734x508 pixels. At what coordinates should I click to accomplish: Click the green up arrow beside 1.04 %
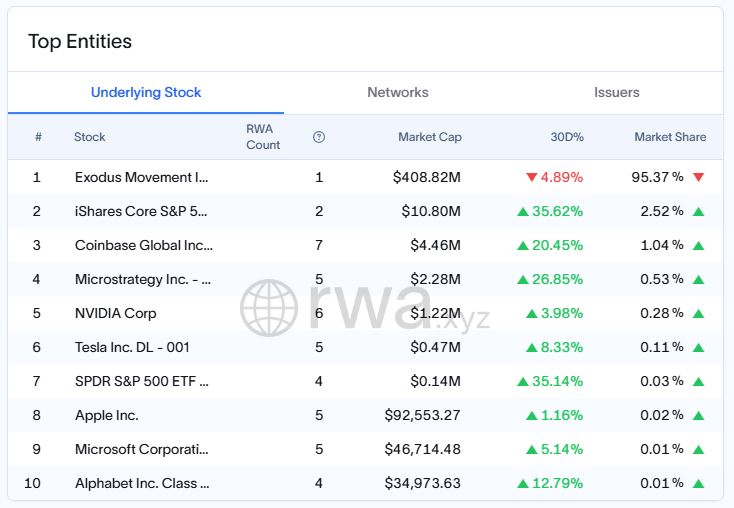[698, 245]
